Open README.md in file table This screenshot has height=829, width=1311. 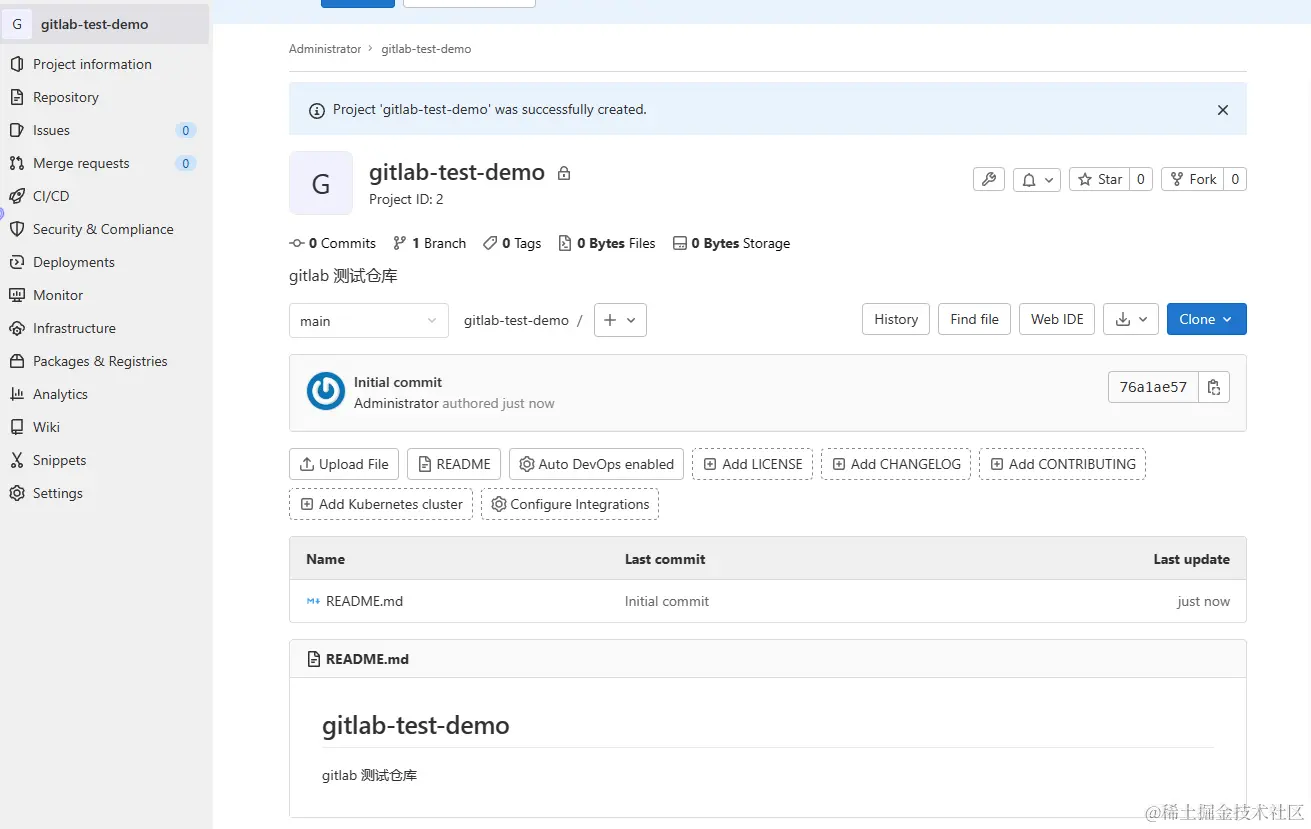tap(364, 601)
